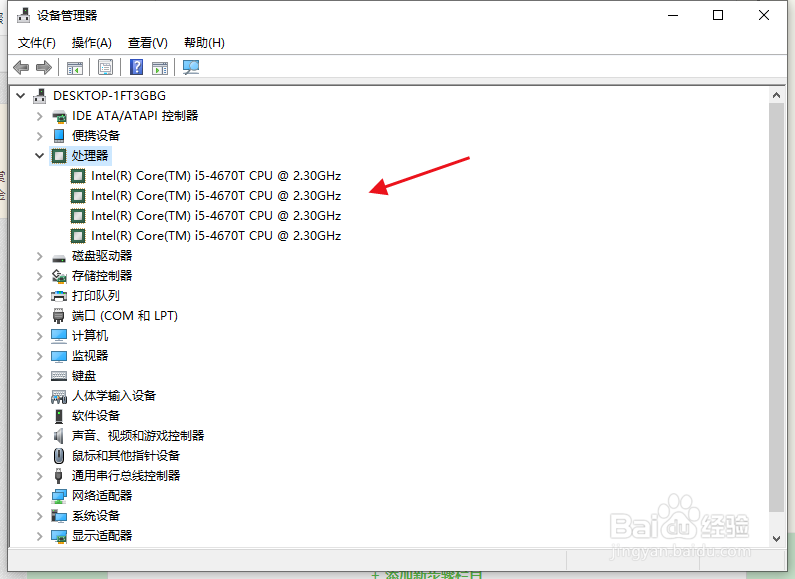Click the Back arrow toolbar icon

[x=21, y=67]
